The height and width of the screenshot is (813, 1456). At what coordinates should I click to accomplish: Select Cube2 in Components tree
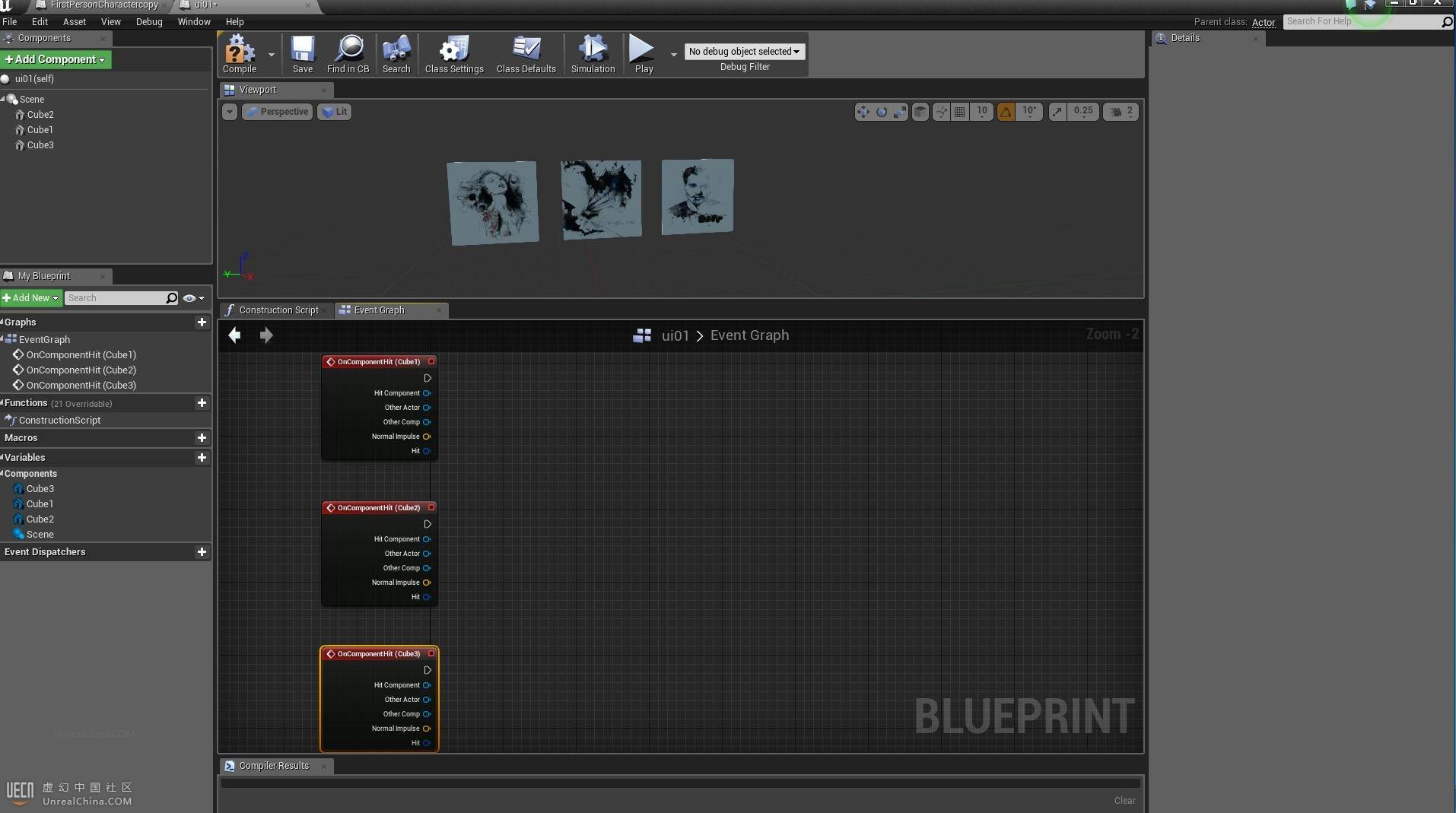40,115
